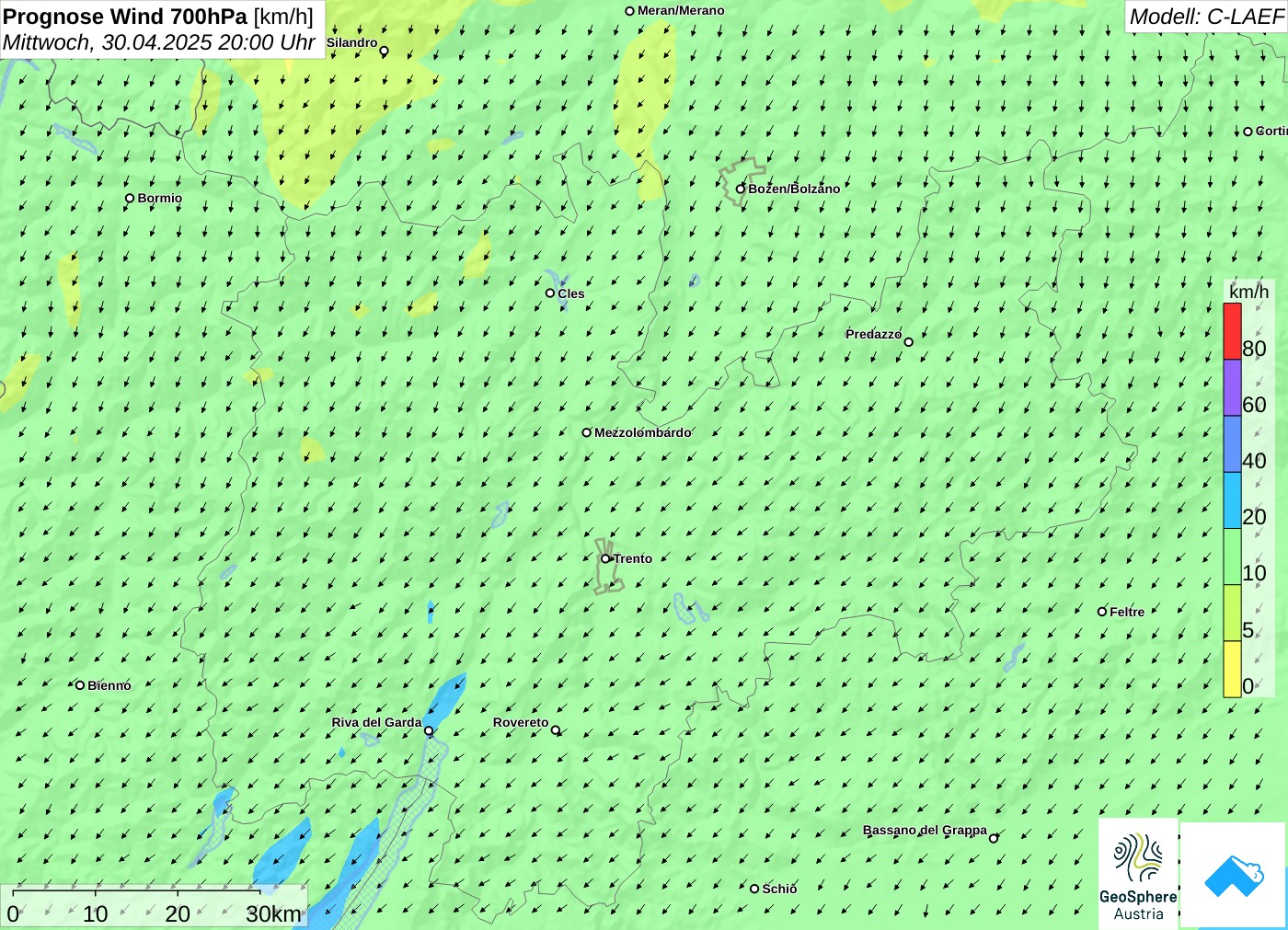This screenshot has height=930, width=1288.
Task: Select the Feltre location marker
Action: pos(1102,612)
